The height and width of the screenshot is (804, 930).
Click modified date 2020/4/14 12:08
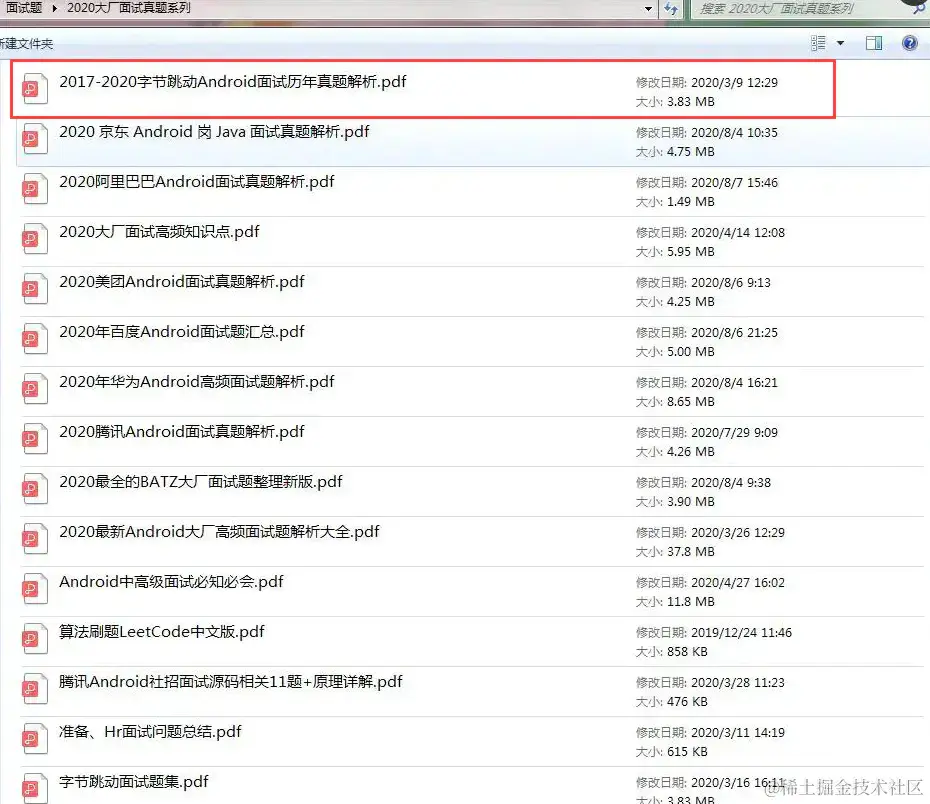click(x=738, y=232)
